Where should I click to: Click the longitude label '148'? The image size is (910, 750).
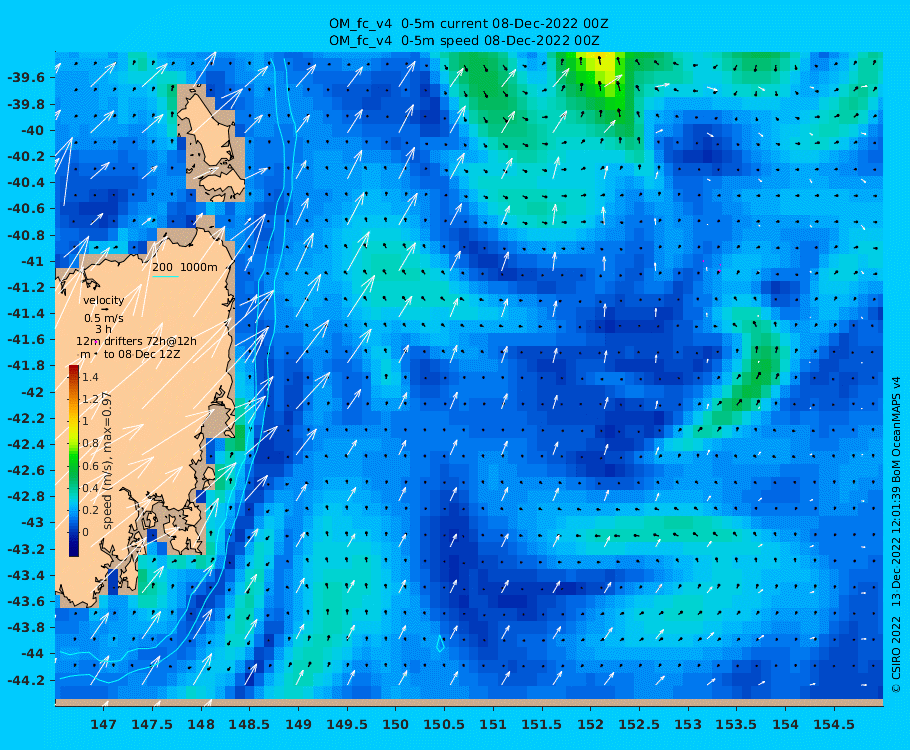201,724
